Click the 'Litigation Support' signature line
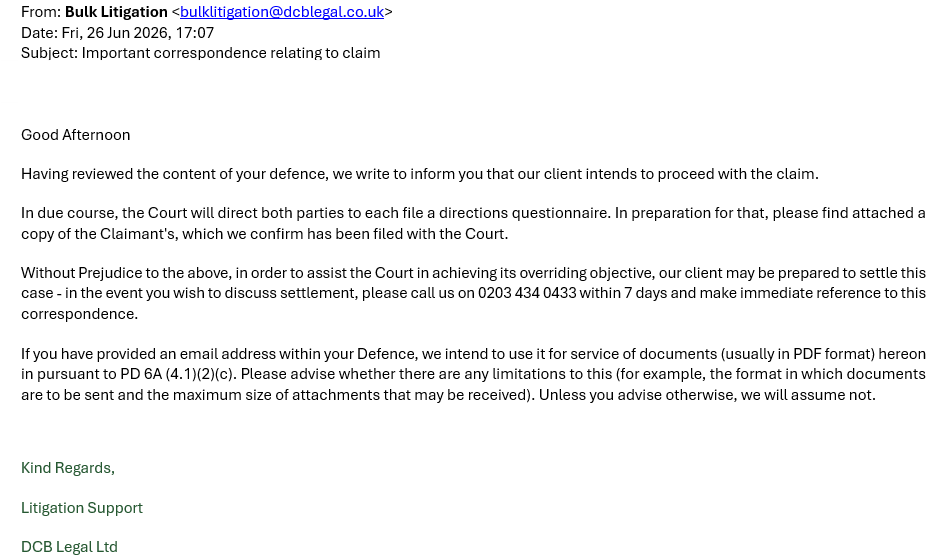This screenshot has height=560, width=932. pyautogui.click(x=82, y=508)
